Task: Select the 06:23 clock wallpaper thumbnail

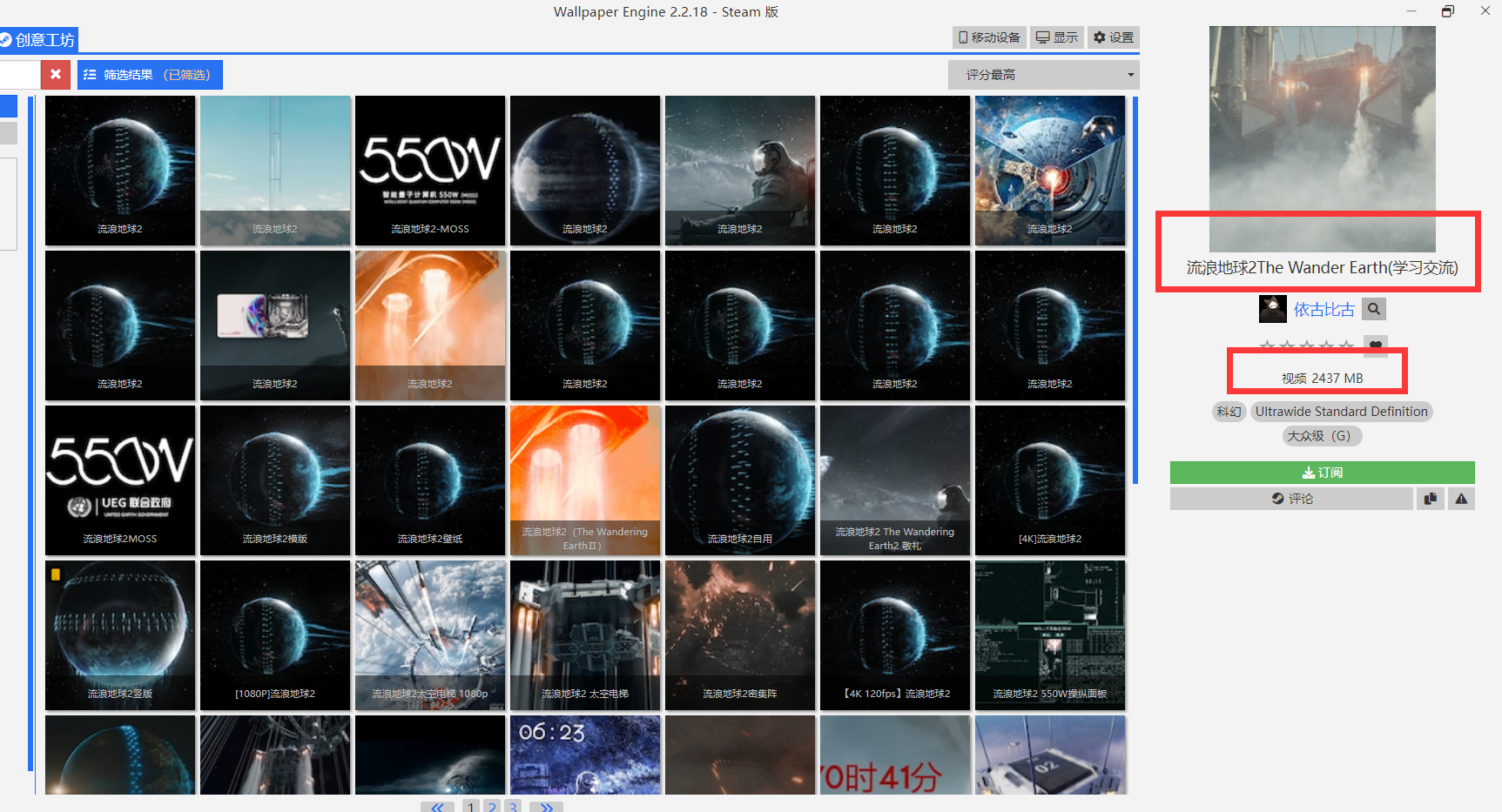Action: 585,755
